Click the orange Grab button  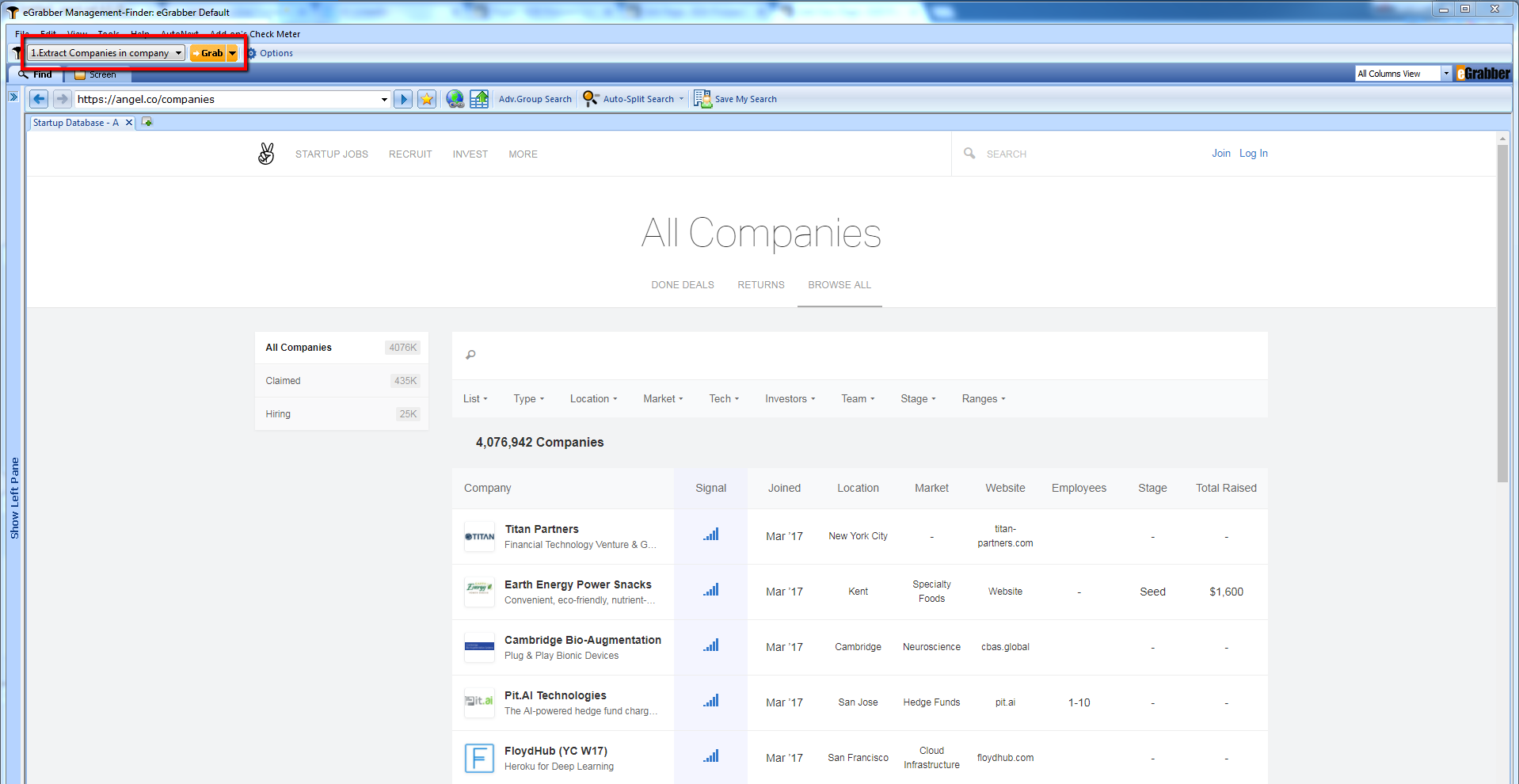click(x=208, y=53)
